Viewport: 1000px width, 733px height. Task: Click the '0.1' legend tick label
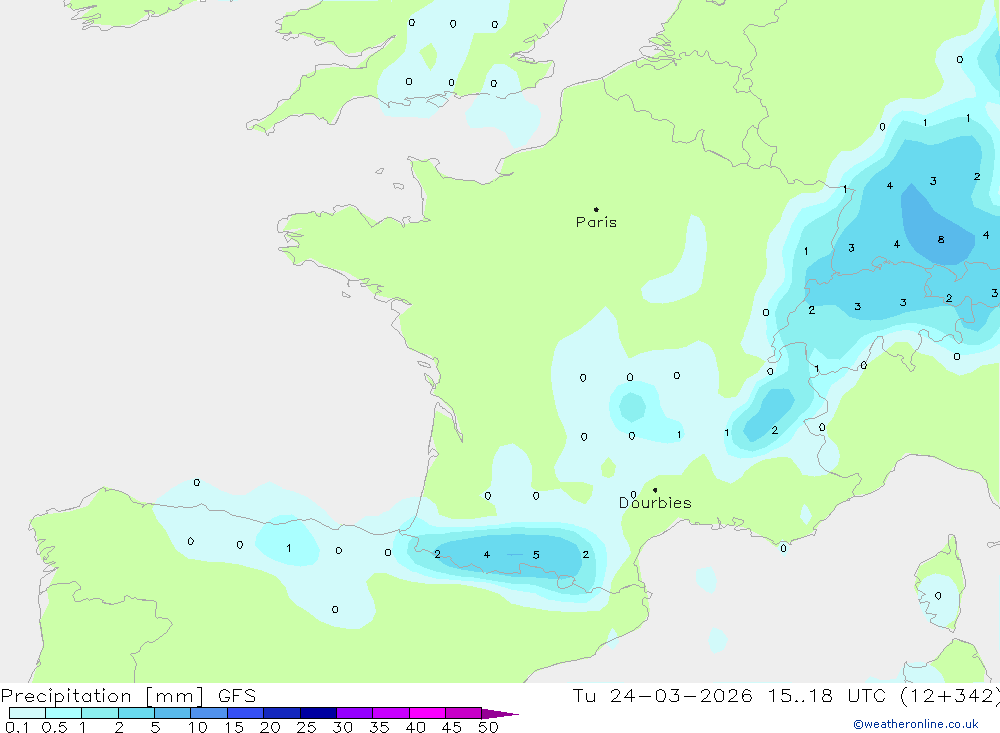click(17, 727)
